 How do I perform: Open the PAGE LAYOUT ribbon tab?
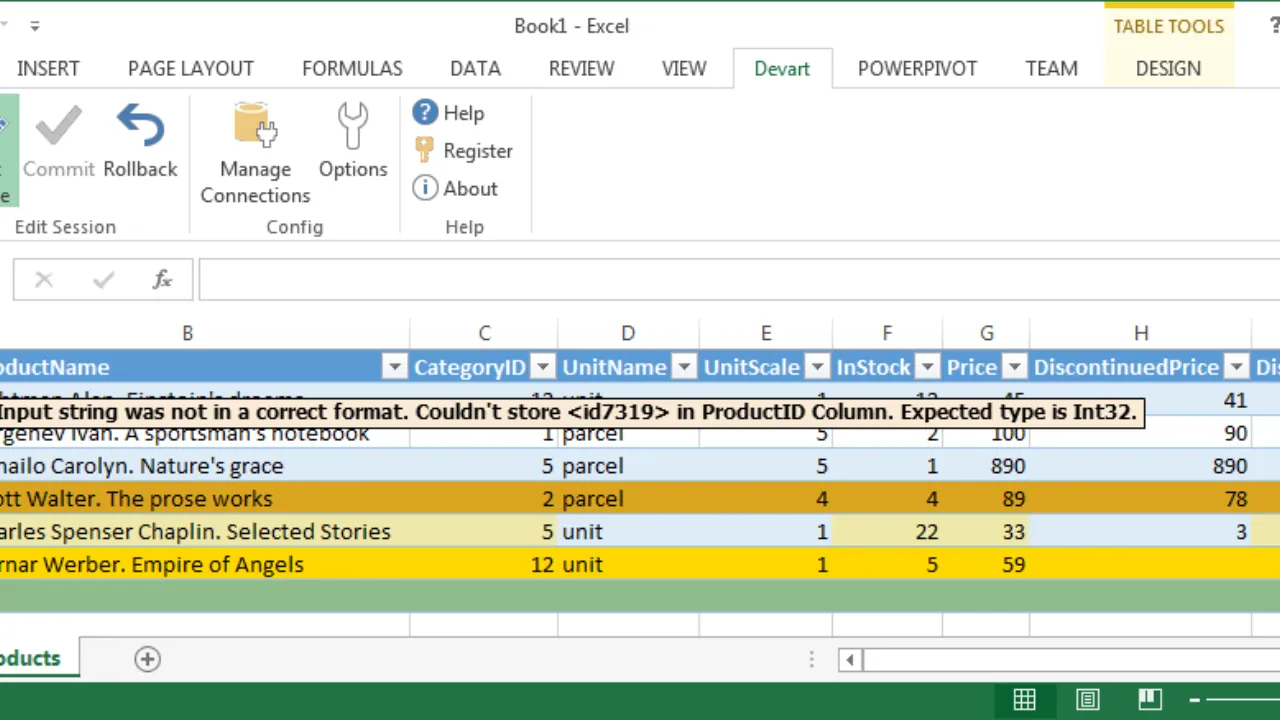point(191,68)
